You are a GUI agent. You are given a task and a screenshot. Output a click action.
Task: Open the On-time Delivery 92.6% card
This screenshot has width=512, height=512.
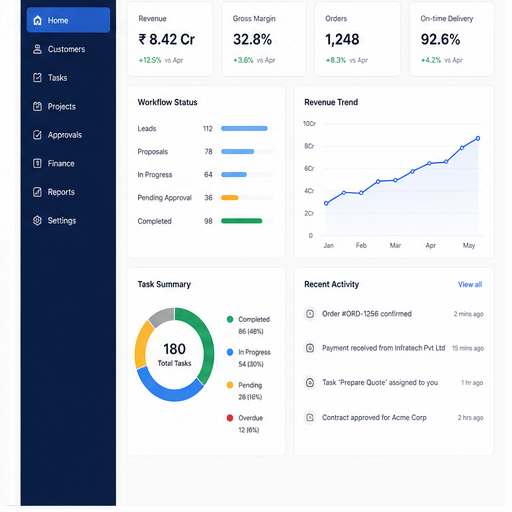(452, 39)
